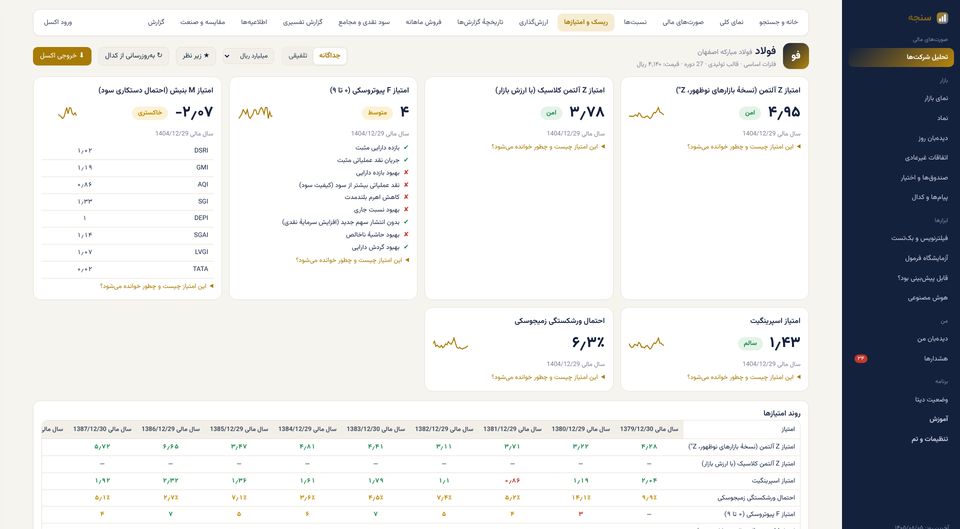Expand explanation link under Piotroski F card

pyautogui.click(x=352, y=260)
